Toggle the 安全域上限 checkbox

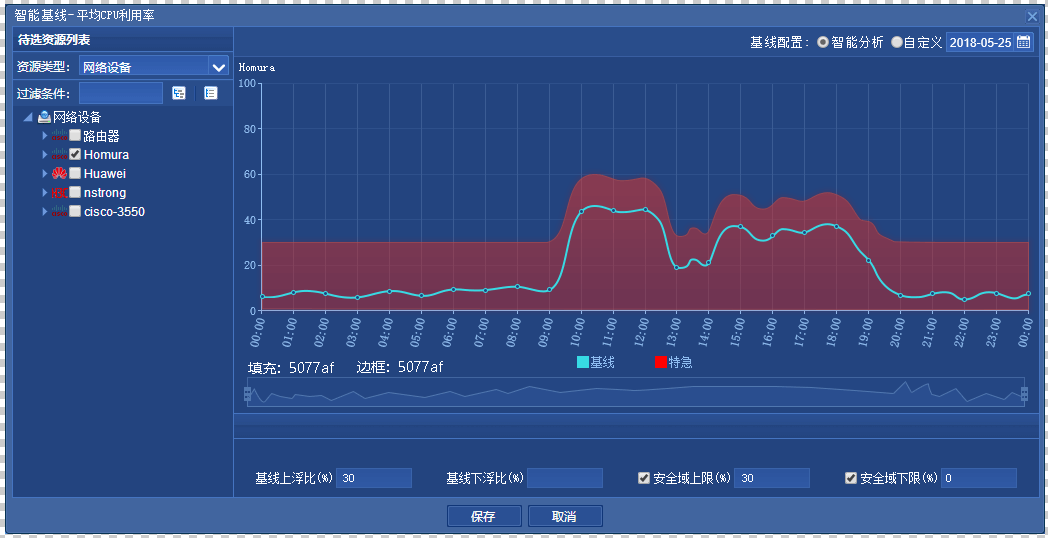(x=644, y=478)
